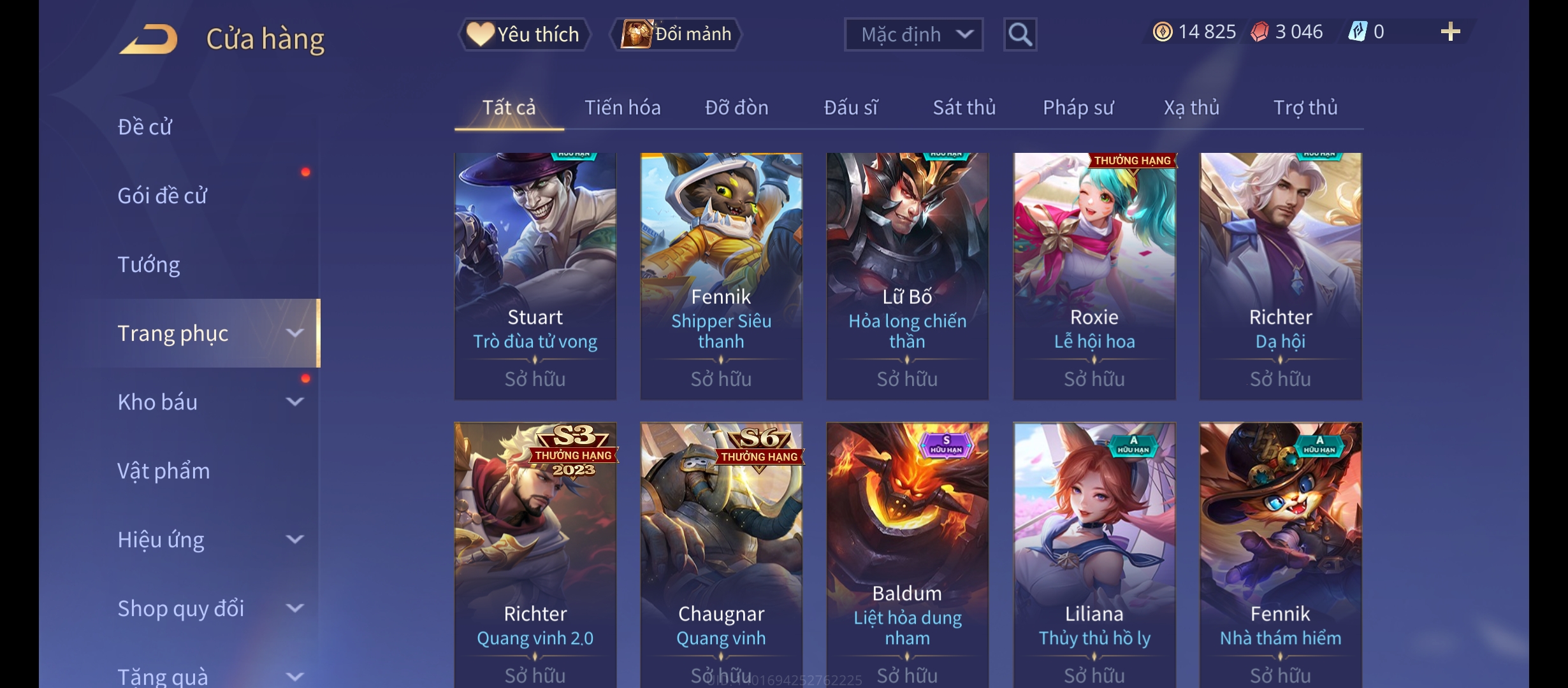1568x688 pixels.
Task: Tap the gold coin balance icon
Action: pos(1163,32)
